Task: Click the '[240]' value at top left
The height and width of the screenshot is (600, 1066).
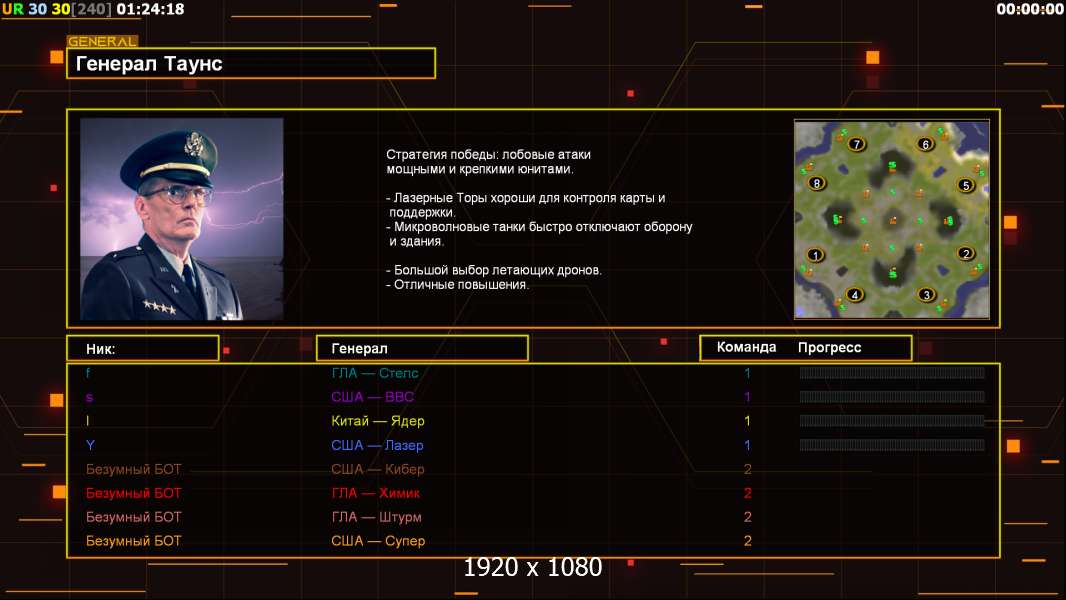Action: coord(92,10)
